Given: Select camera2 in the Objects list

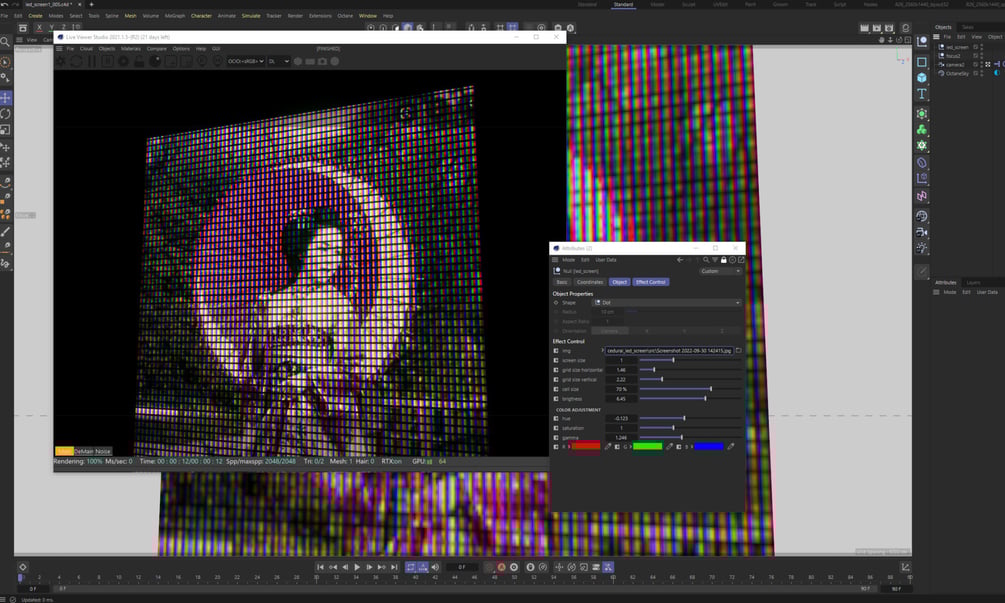Looking at the screenshot, I should pyautogui.click(x=954, y=65).
